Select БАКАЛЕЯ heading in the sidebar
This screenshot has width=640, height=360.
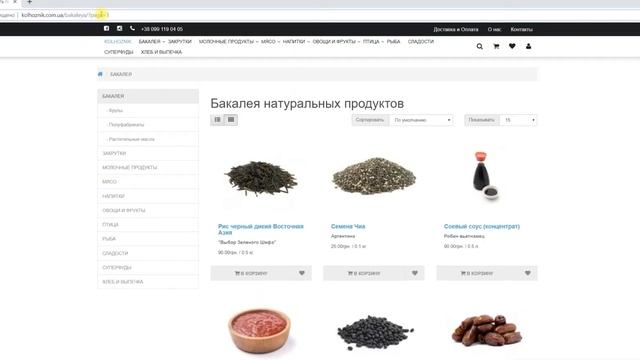[148, 96]
